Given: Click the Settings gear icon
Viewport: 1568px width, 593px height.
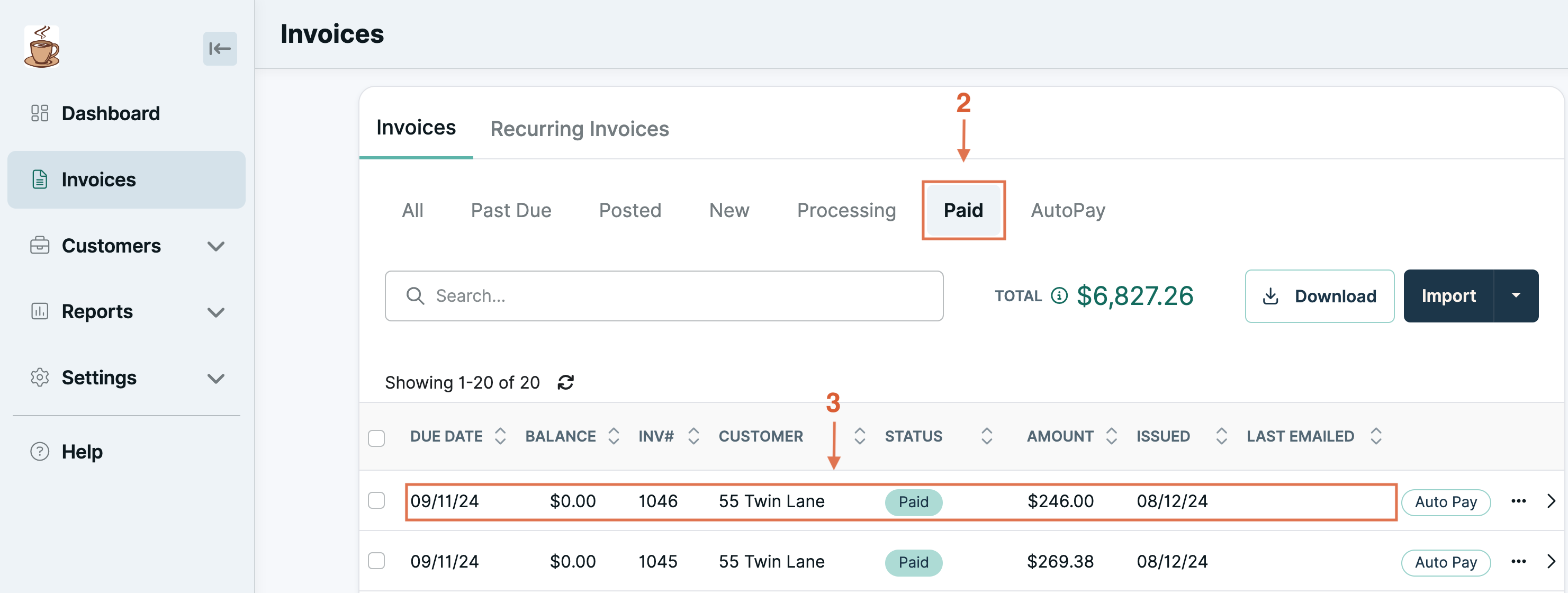Looking at the screenshot, I should pos(40,378).
